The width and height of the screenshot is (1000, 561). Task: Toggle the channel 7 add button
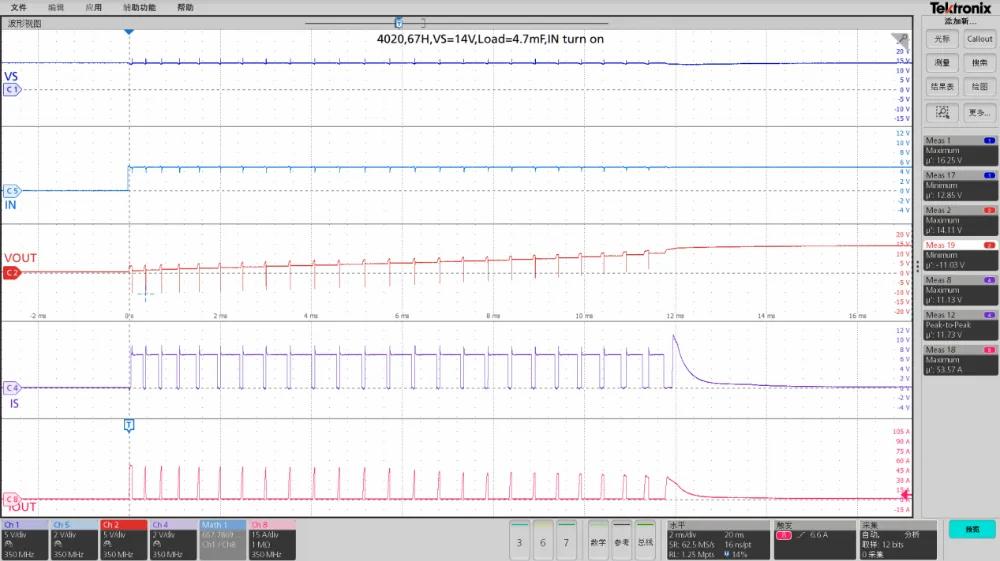(567, 540)
